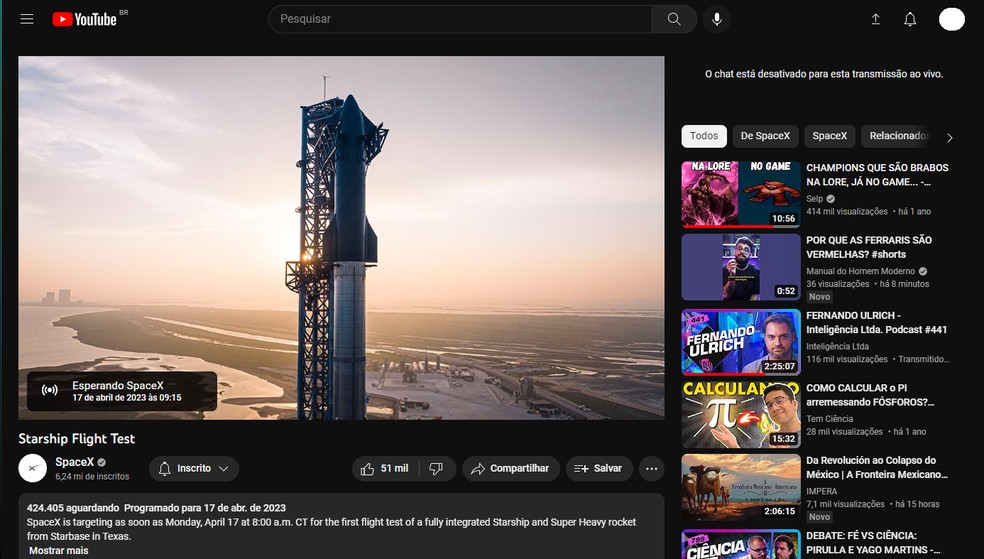Open title 'CHAMPIONS QUE SÃO BRABOS NA LORE'
The height and width of the screenshot is (559, 984).
pos(877,174)
